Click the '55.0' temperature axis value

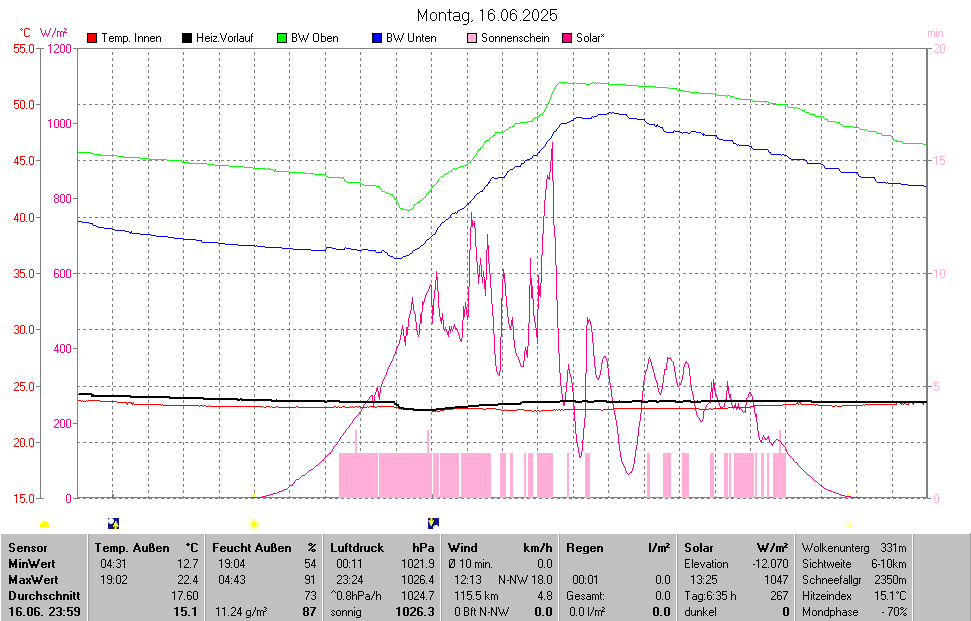pos(24,48)
